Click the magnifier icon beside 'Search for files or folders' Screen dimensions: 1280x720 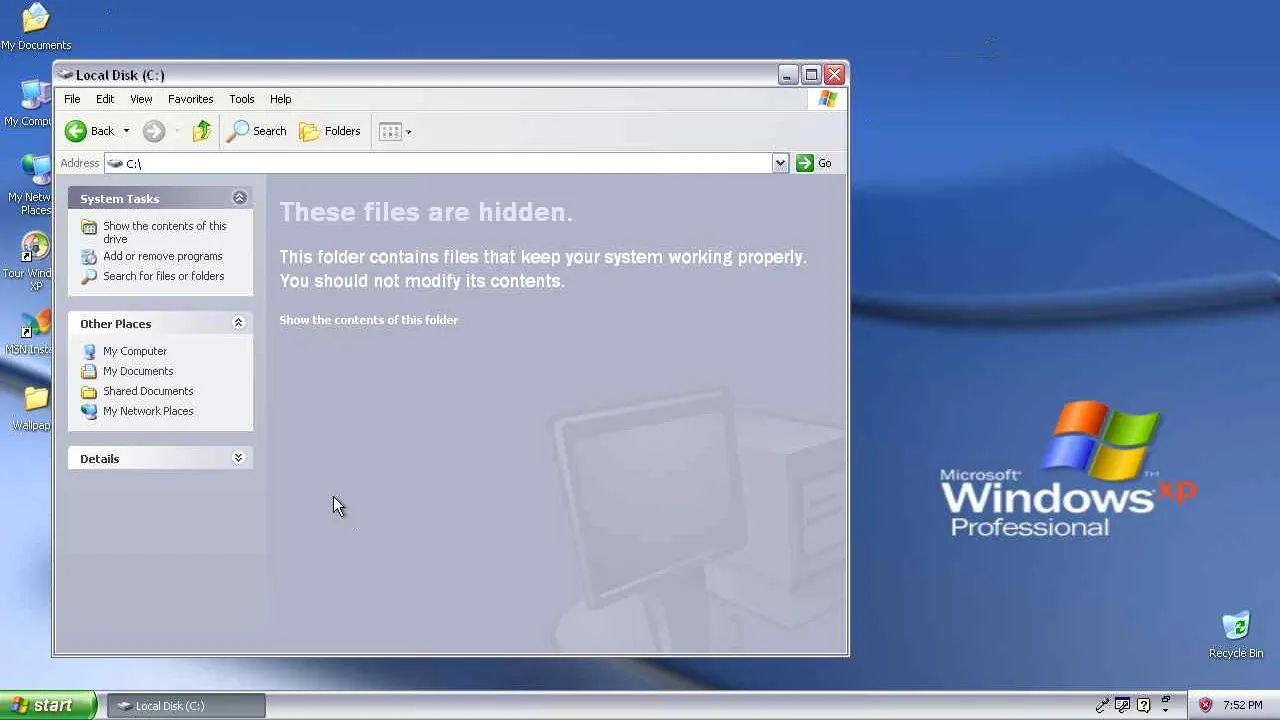point(89,276)
